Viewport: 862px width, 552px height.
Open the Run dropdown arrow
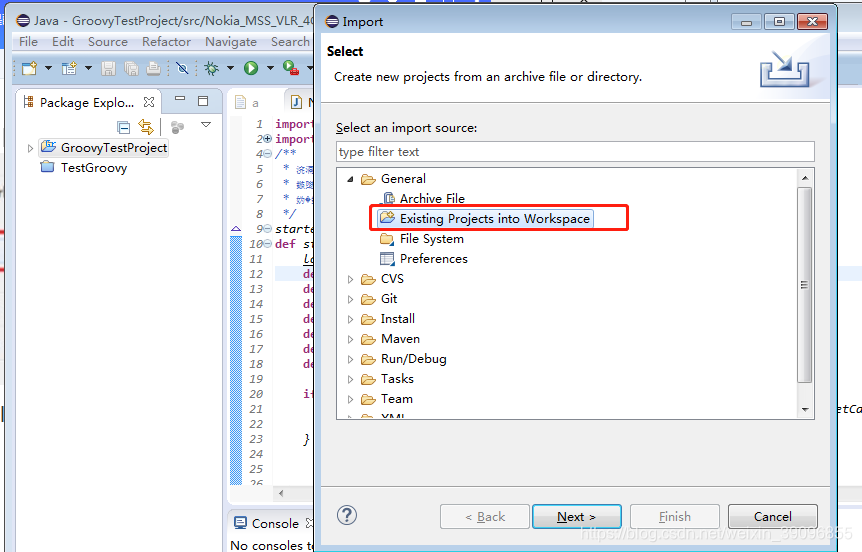(x=270, y=68)
